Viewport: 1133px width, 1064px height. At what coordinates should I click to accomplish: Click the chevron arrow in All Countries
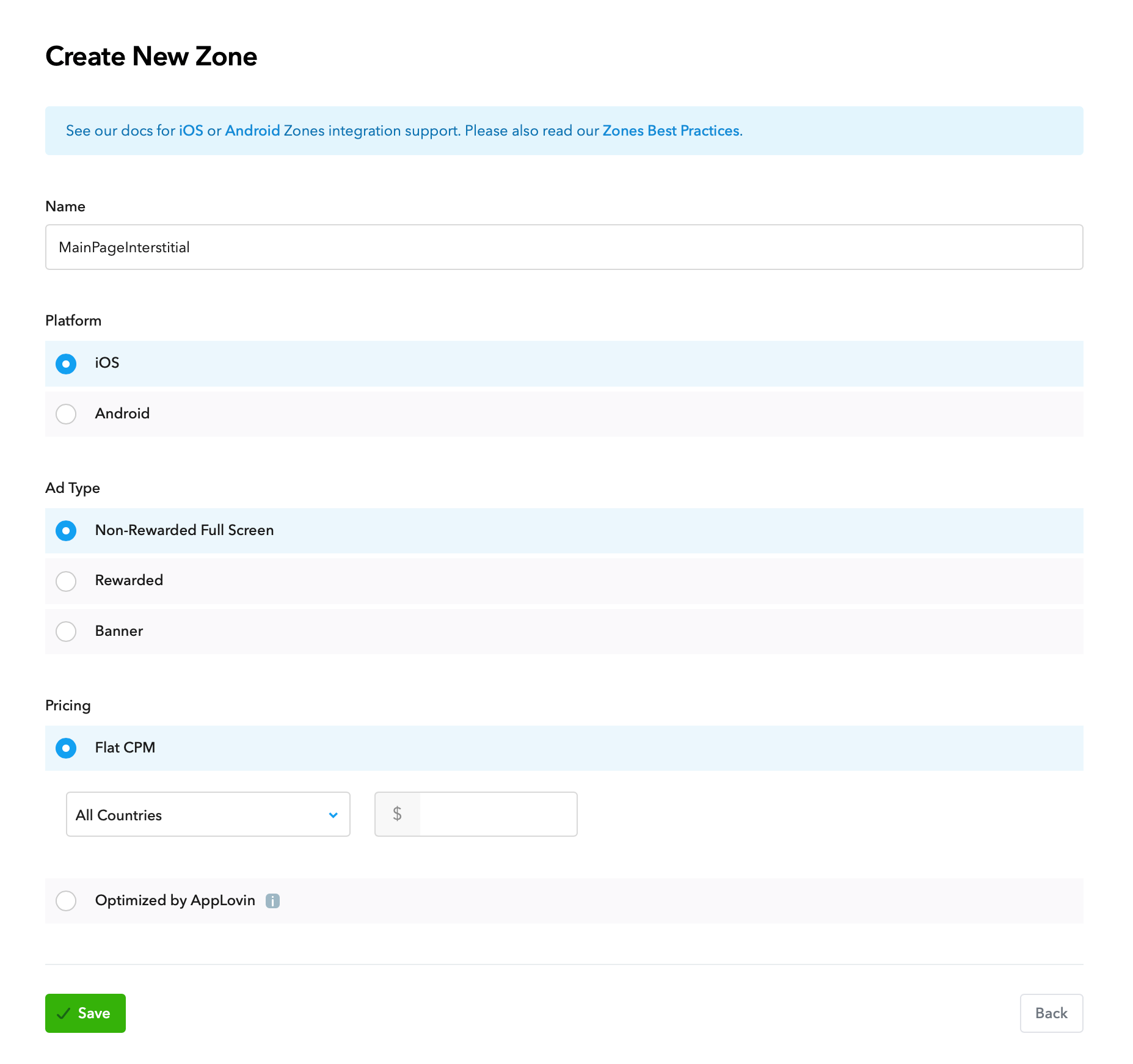[x=333, y=815]
